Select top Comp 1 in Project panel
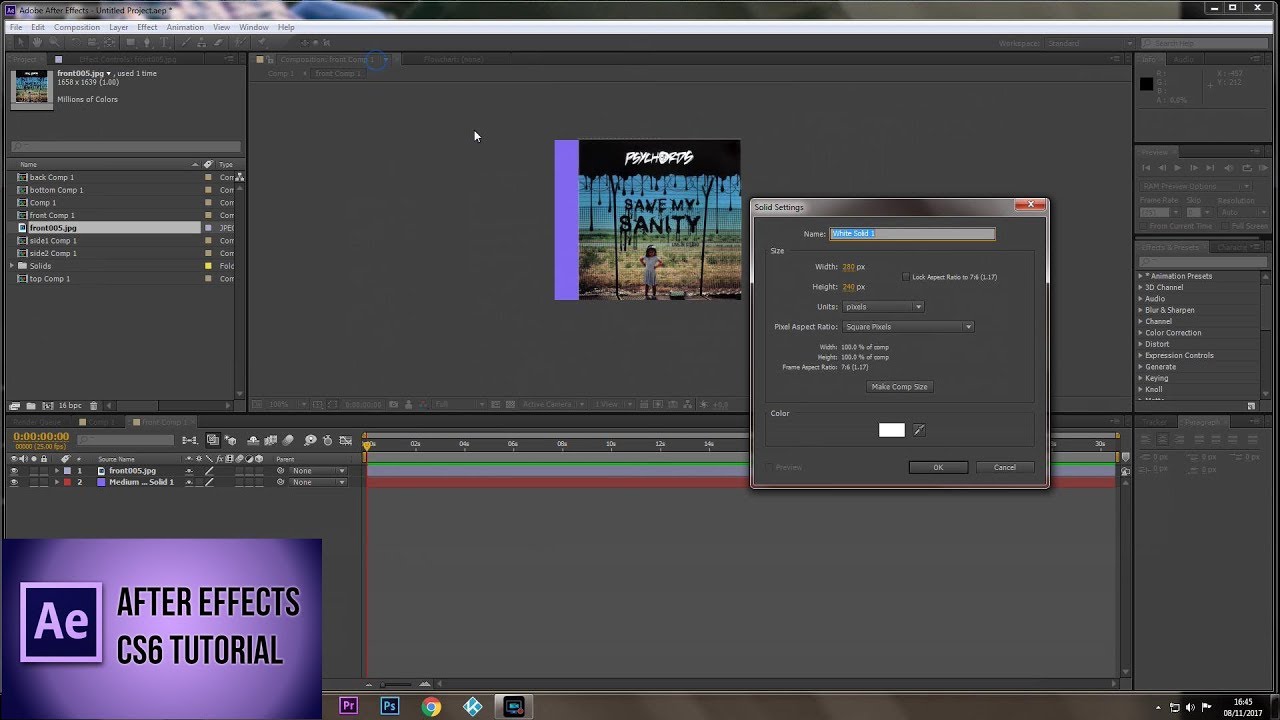Screen dimensions: 1280x720 [50, 279]
